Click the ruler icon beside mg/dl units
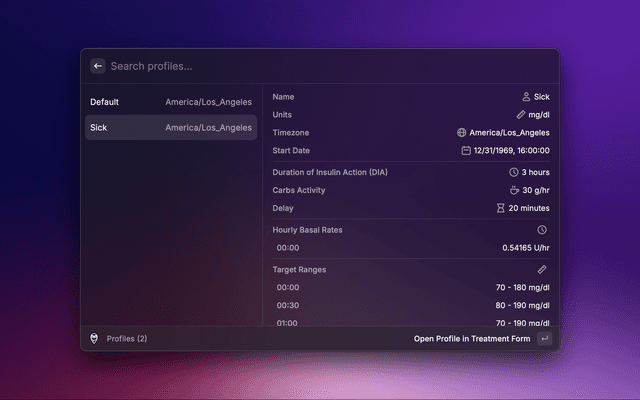Screen dimensions: 640x400 [520, 115]
